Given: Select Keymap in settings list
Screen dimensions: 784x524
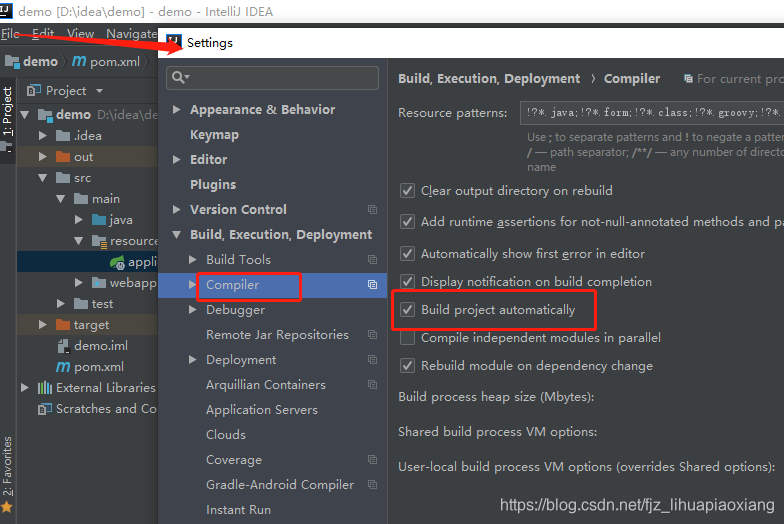Looking at the screenshot, I should tap(214, 134).
